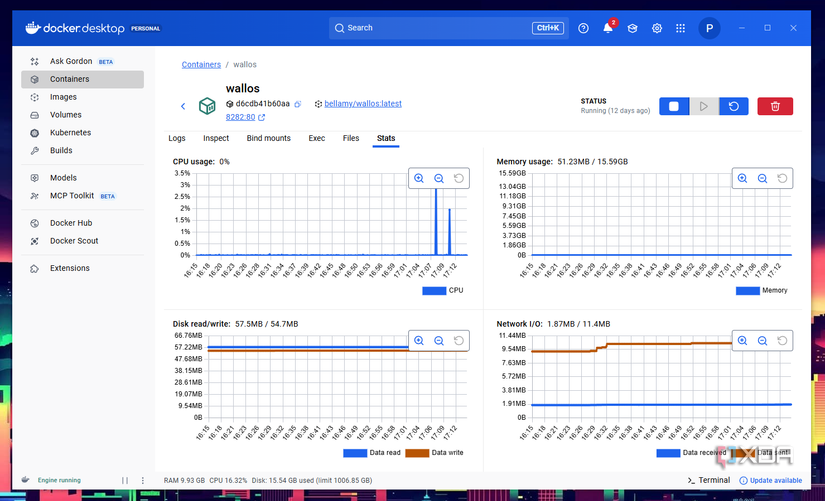Open the 8282:80 port link
The image size is (825, 501).
(x=240, y=117)
